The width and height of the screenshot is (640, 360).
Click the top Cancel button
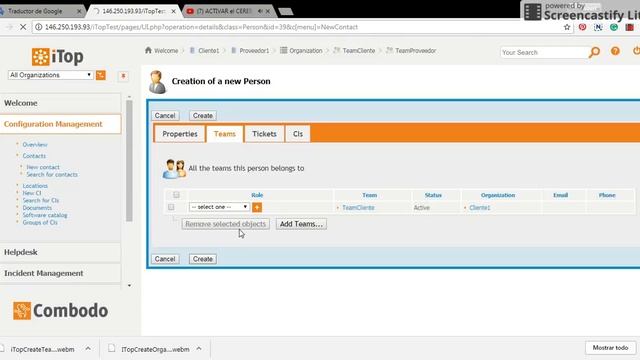click(x=165, y=116)
